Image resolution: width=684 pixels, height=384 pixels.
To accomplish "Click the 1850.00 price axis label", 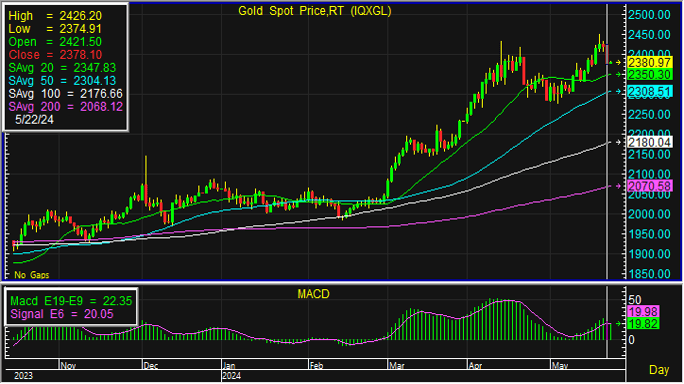I will point(649,274).
